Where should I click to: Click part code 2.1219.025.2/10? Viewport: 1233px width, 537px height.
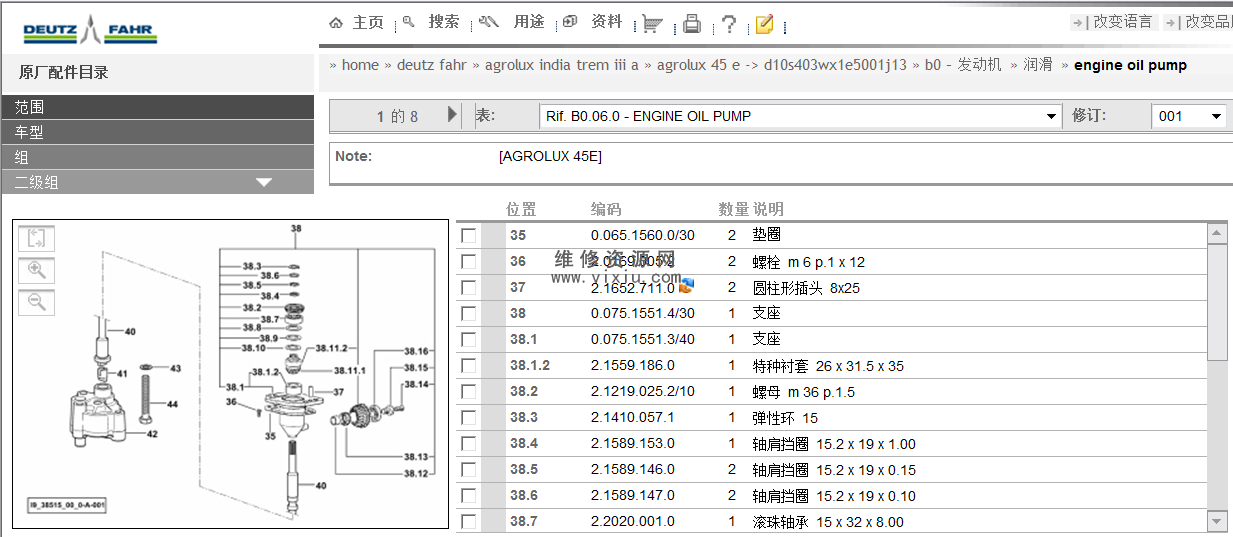click(642, 391)
